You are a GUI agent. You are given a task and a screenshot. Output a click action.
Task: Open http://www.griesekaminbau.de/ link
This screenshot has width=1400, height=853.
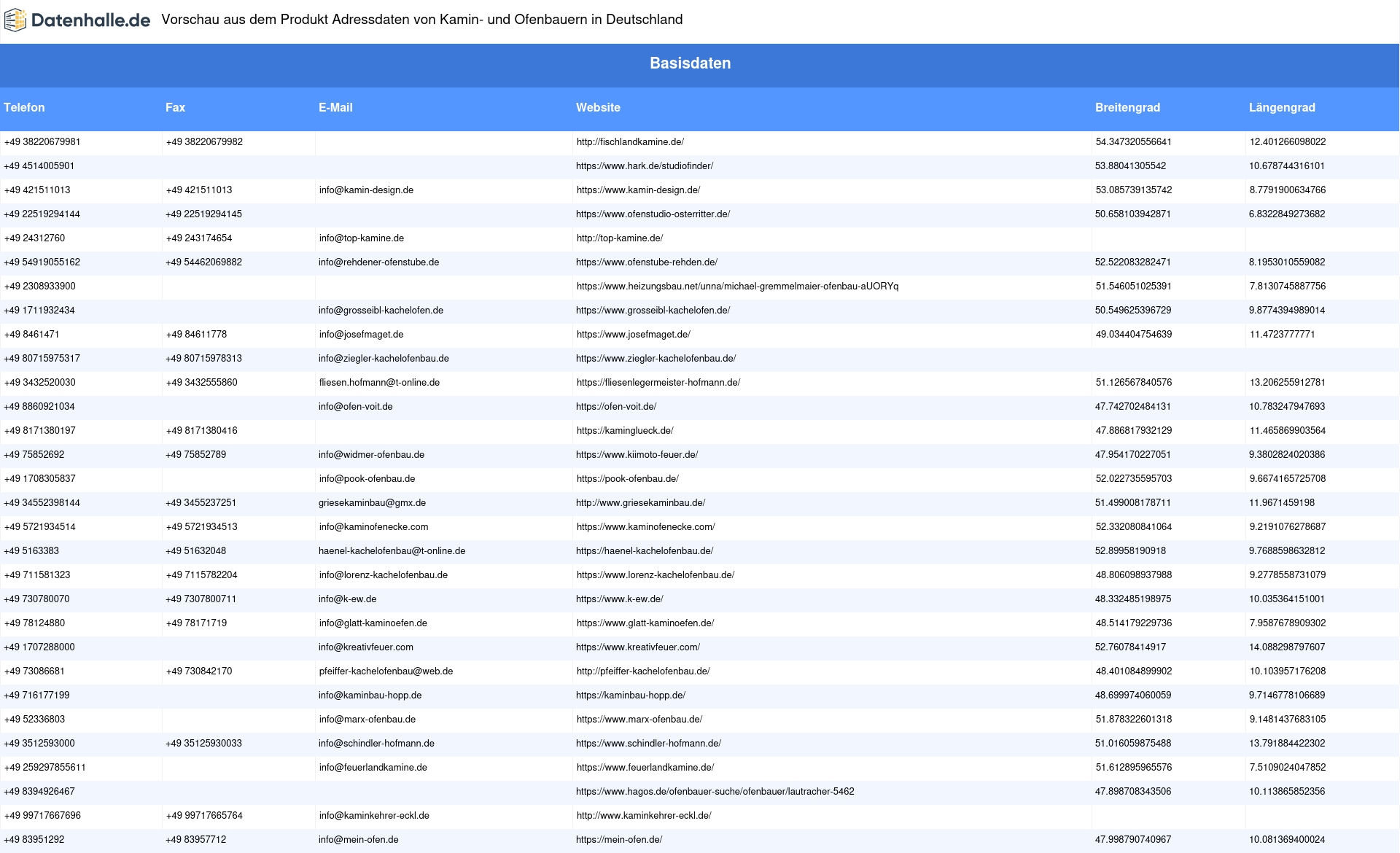click(x=640, y=503)
